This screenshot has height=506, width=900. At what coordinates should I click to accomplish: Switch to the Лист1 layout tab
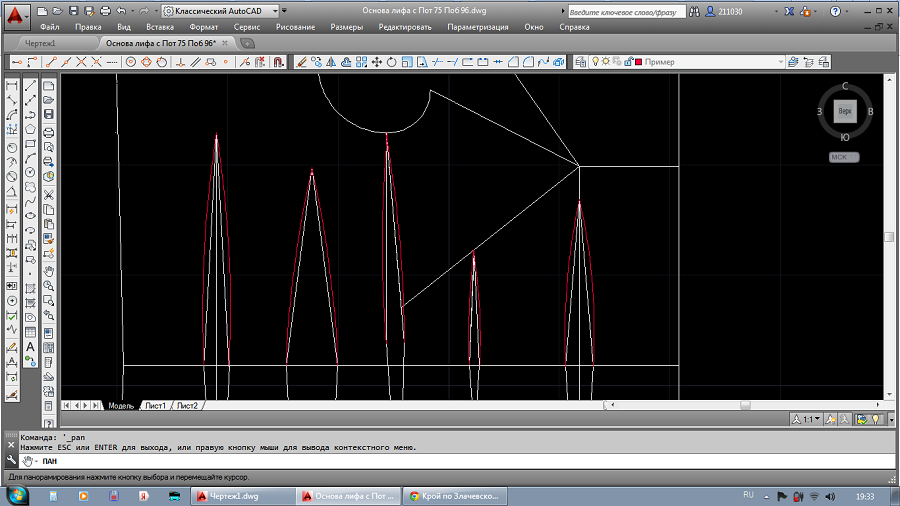155,406
